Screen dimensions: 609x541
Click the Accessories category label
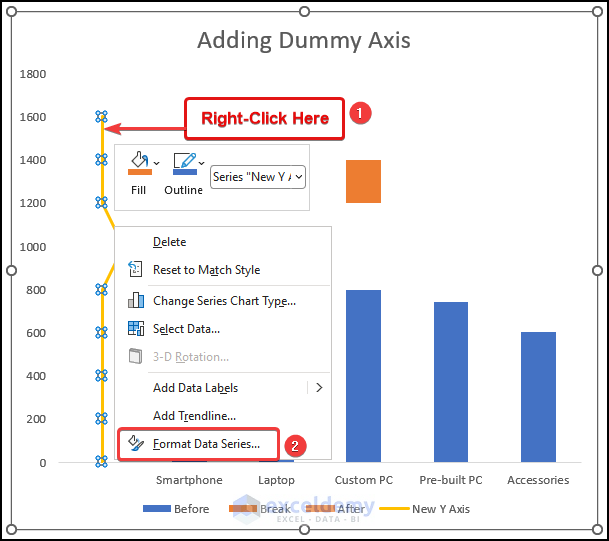pyautogui.click(x=538, y=480)
